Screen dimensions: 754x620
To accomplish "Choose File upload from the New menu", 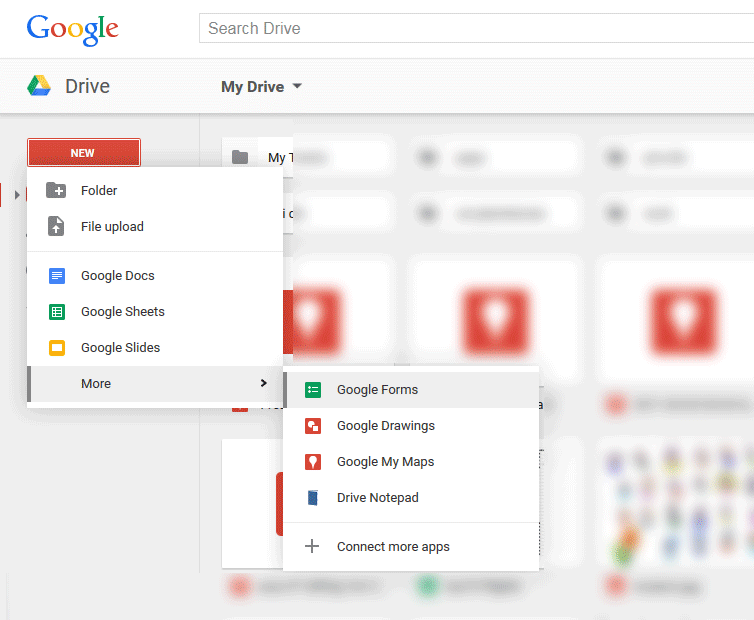I will tap(155, 226).
